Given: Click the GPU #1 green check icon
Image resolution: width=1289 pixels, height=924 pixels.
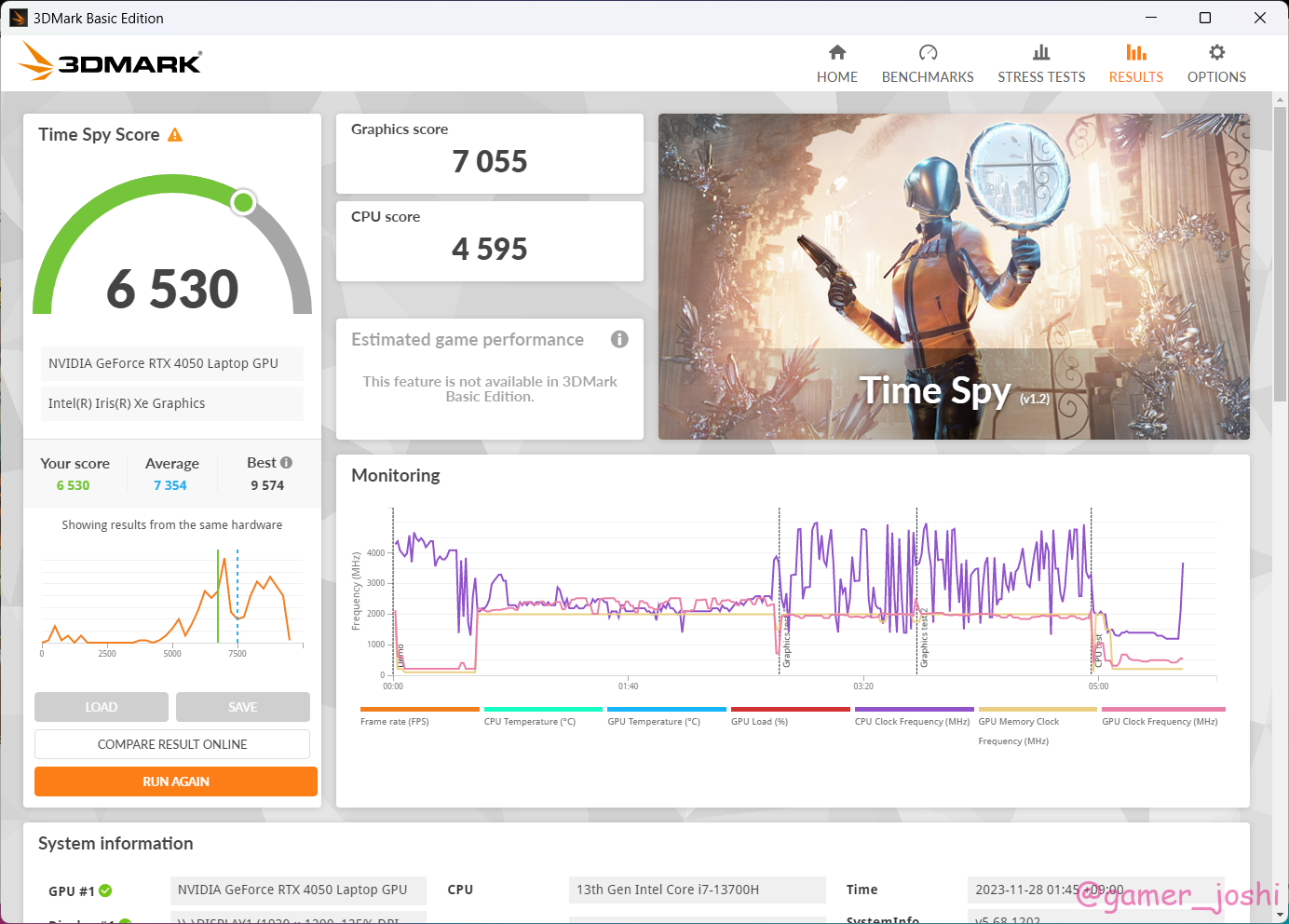Looking at the screenshot, I should [x=105, y=890].
